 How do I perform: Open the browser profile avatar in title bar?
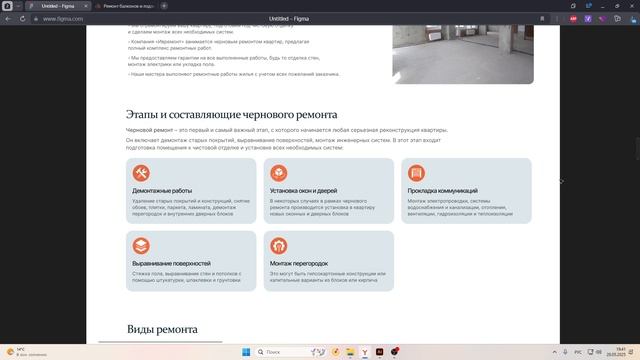tap(588, 6)
